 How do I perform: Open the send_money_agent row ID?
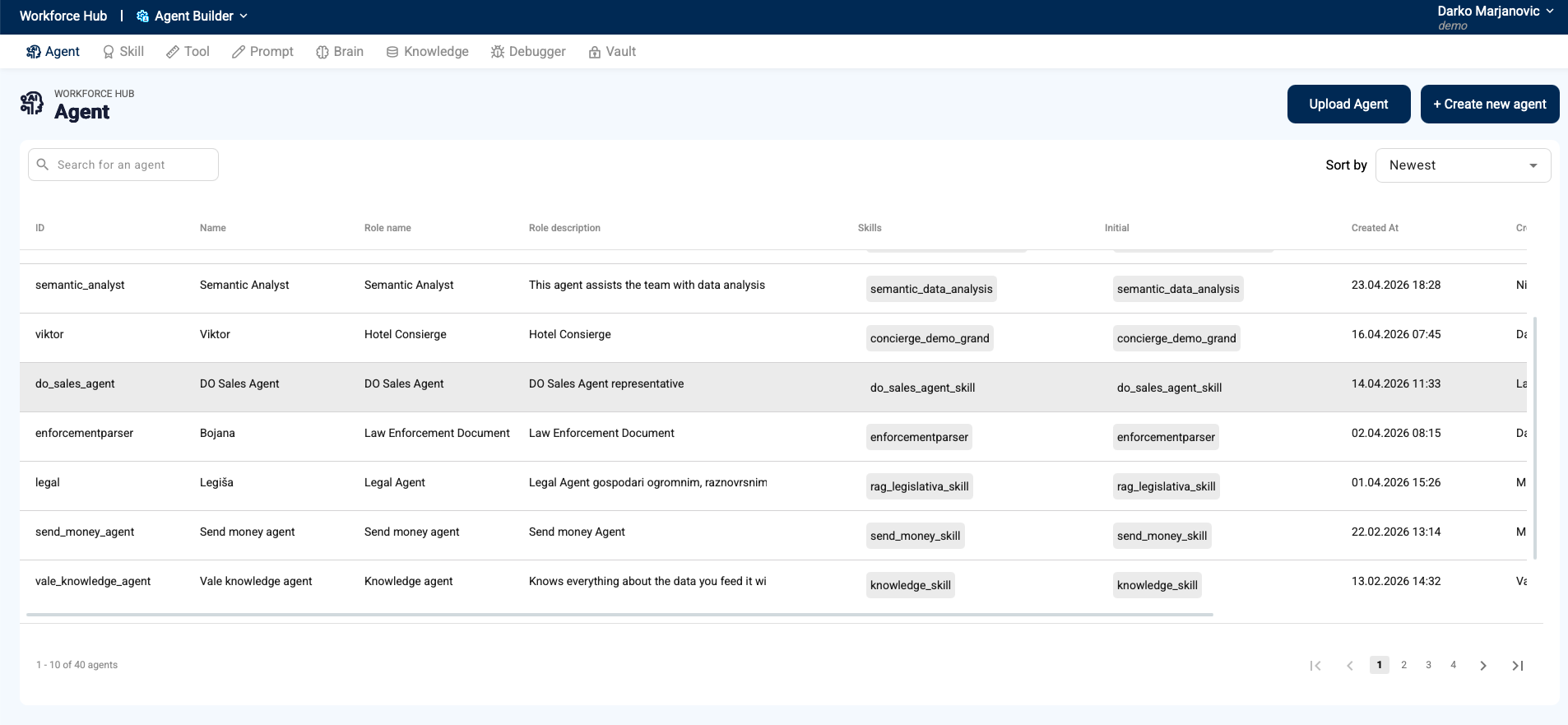pos(85,532)
